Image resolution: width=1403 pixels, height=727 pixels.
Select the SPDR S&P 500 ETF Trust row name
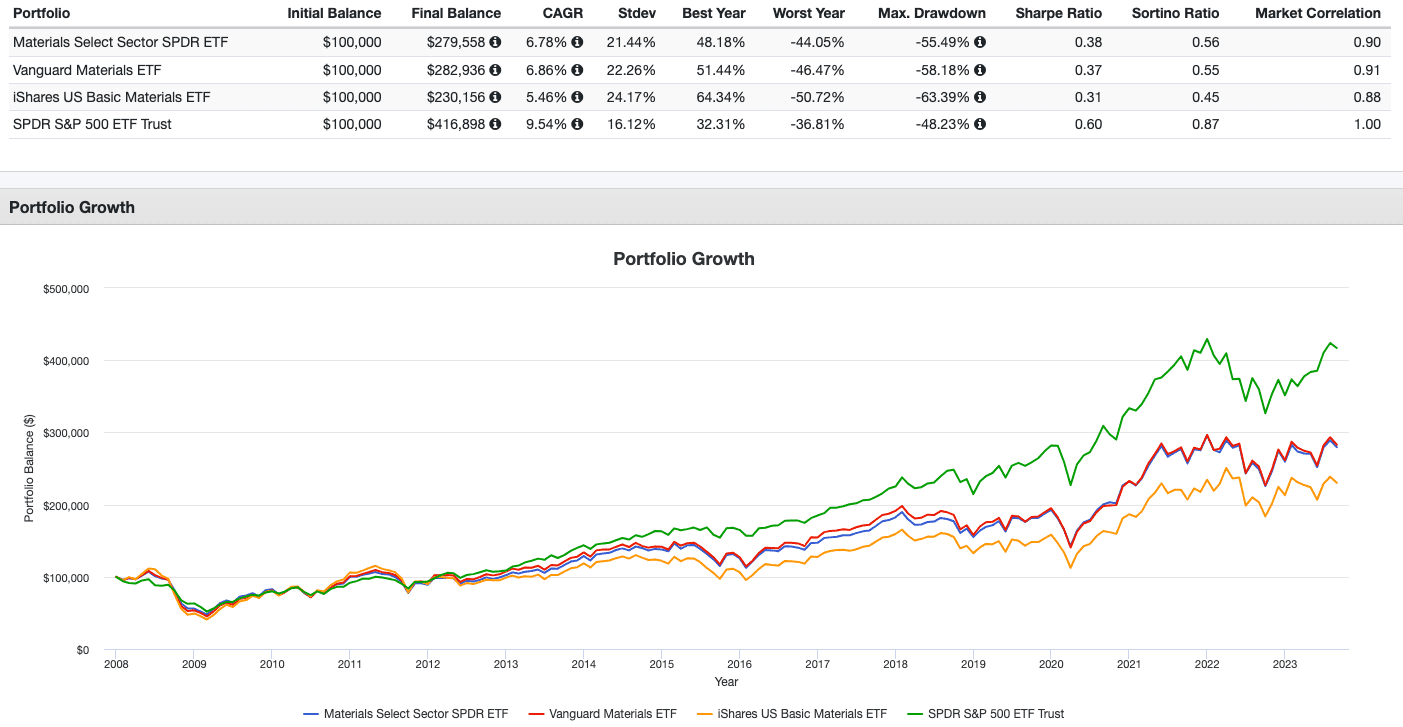(92, 125)
